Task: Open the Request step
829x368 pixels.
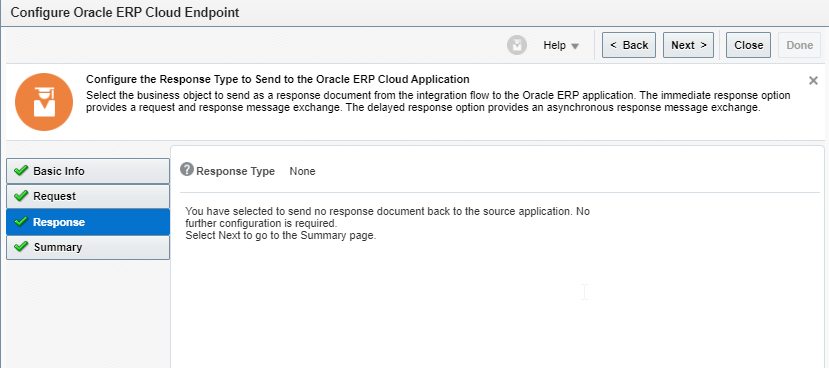Action: point(88,196)
